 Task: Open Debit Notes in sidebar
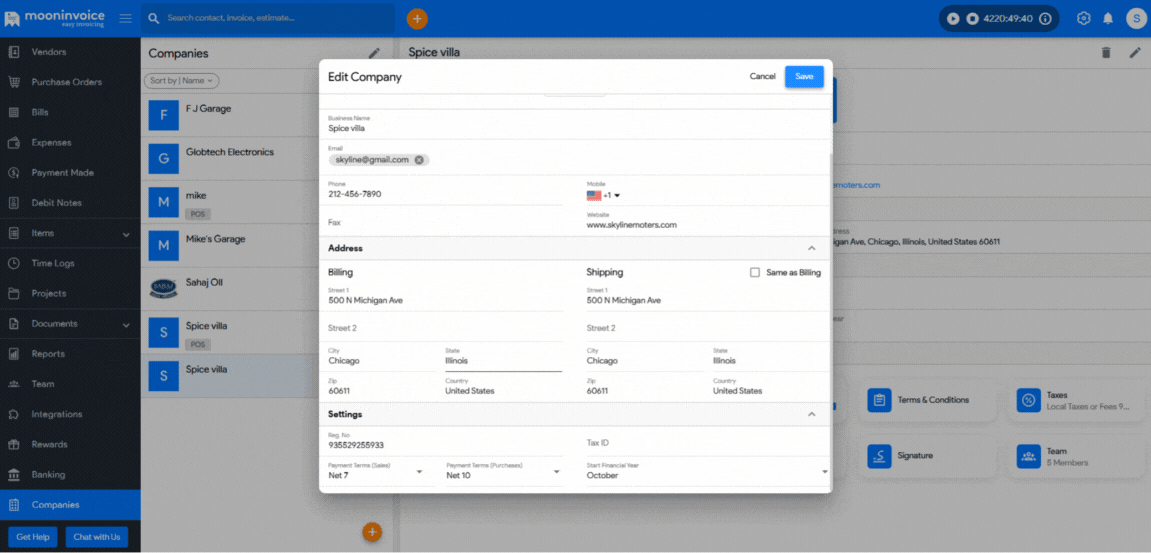70,203
